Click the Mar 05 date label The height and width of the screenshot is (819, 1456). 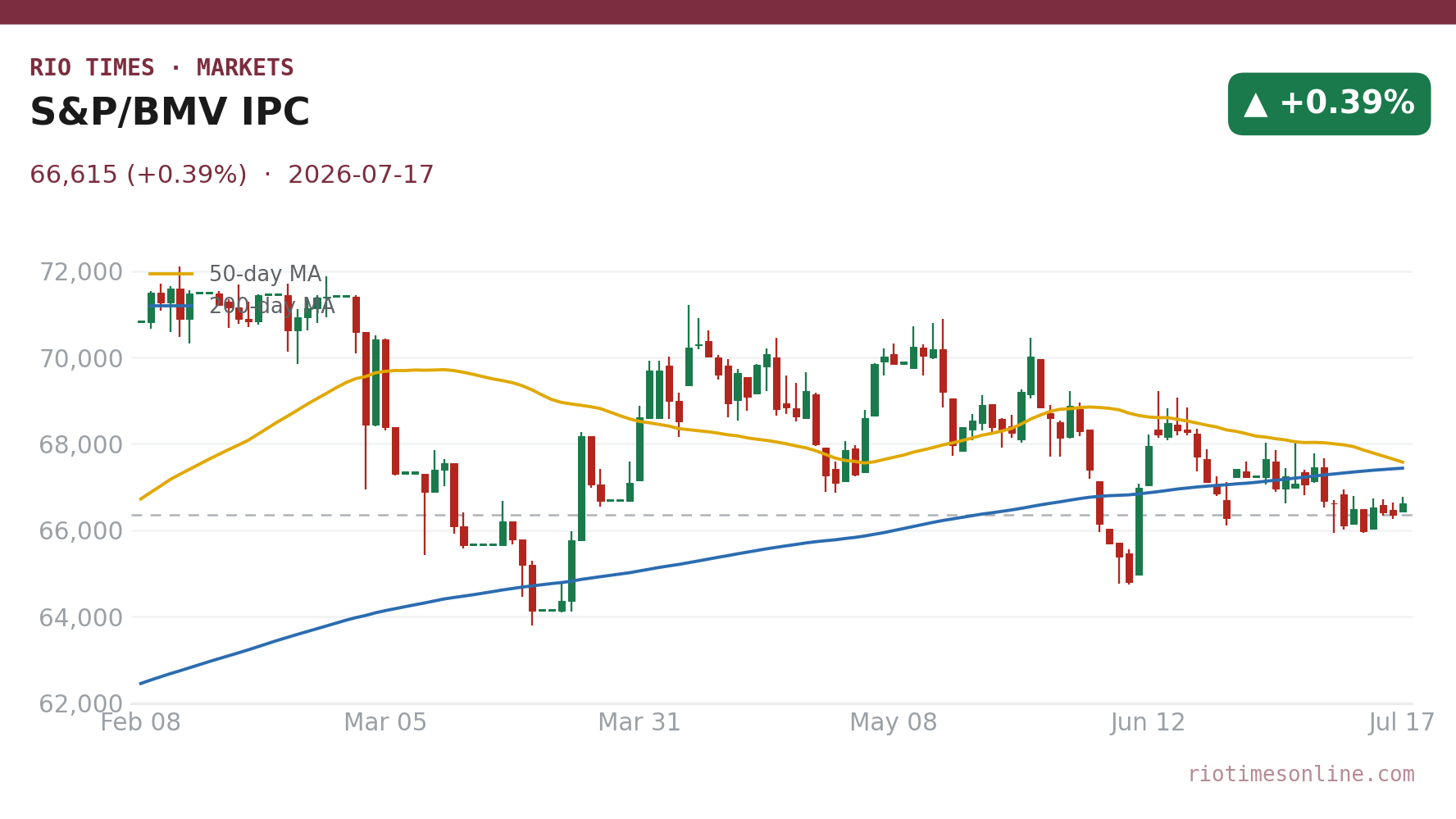[385, 723]
